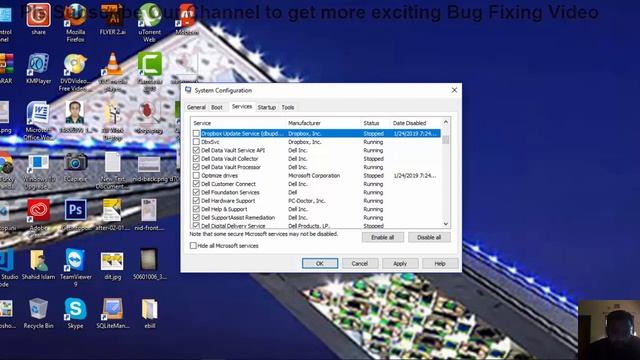Check Hide all Microsoft services
640x360 pixels.
pyautogui.click(x=193, y=246)
